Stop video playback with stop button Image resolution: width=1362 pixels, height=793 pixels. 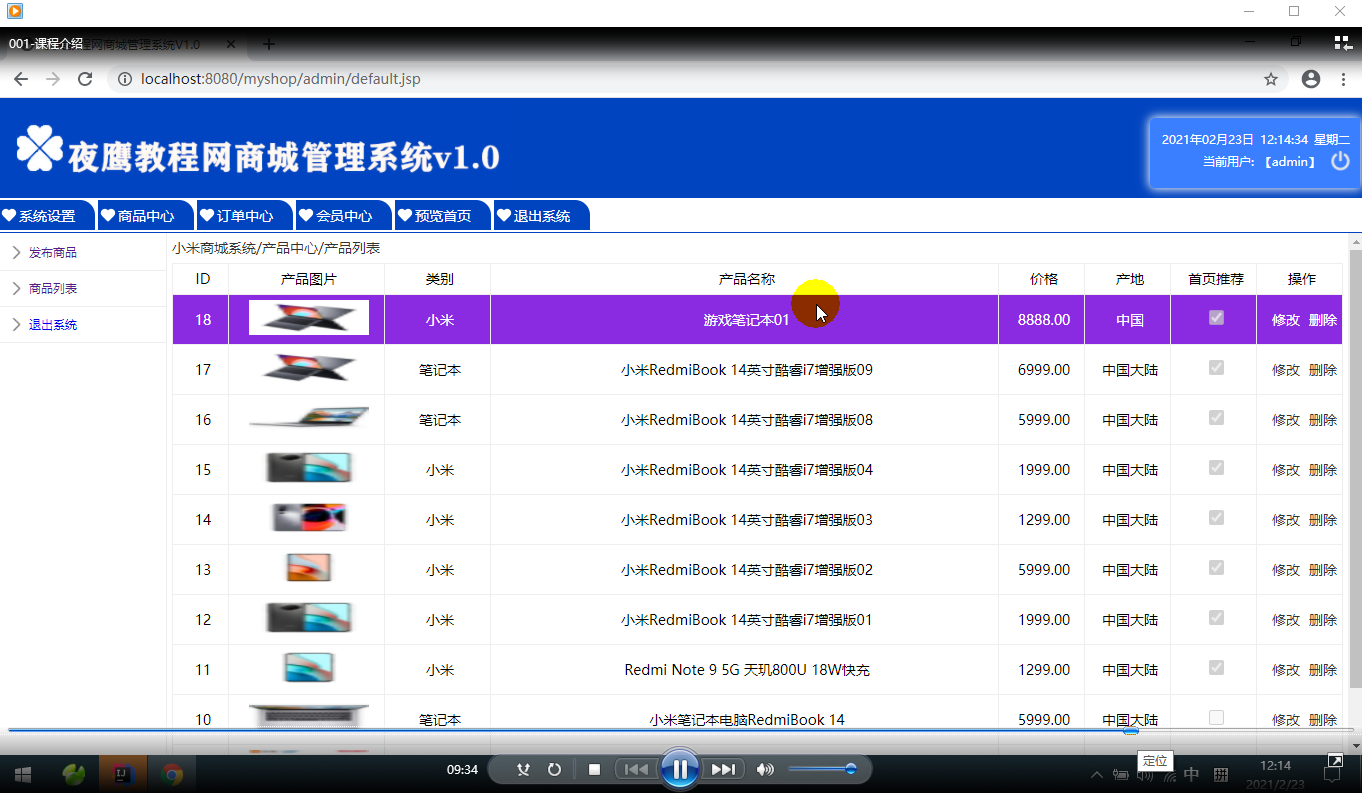(x=594, y=769)
